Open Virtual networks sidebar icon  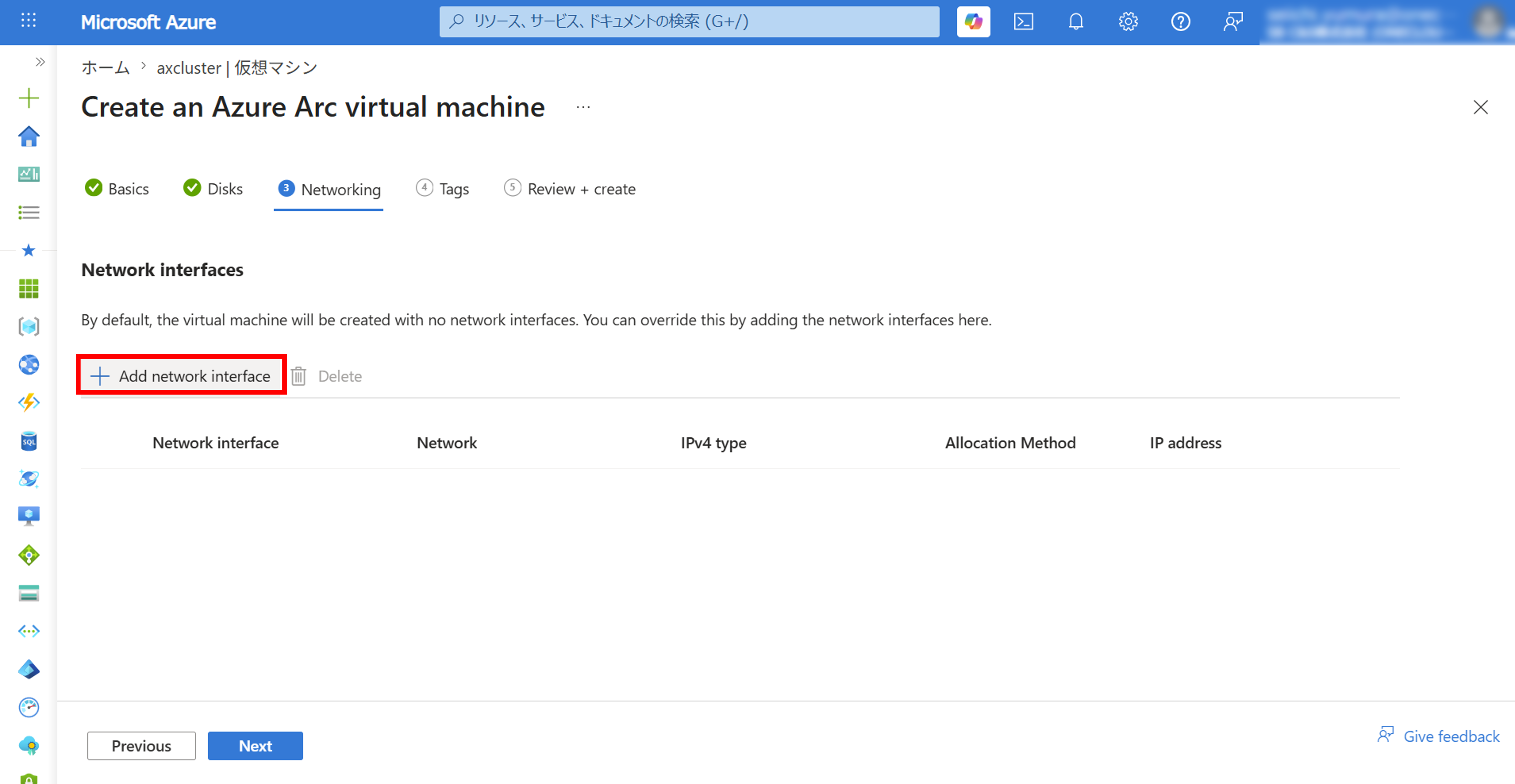tap(28, 631)
